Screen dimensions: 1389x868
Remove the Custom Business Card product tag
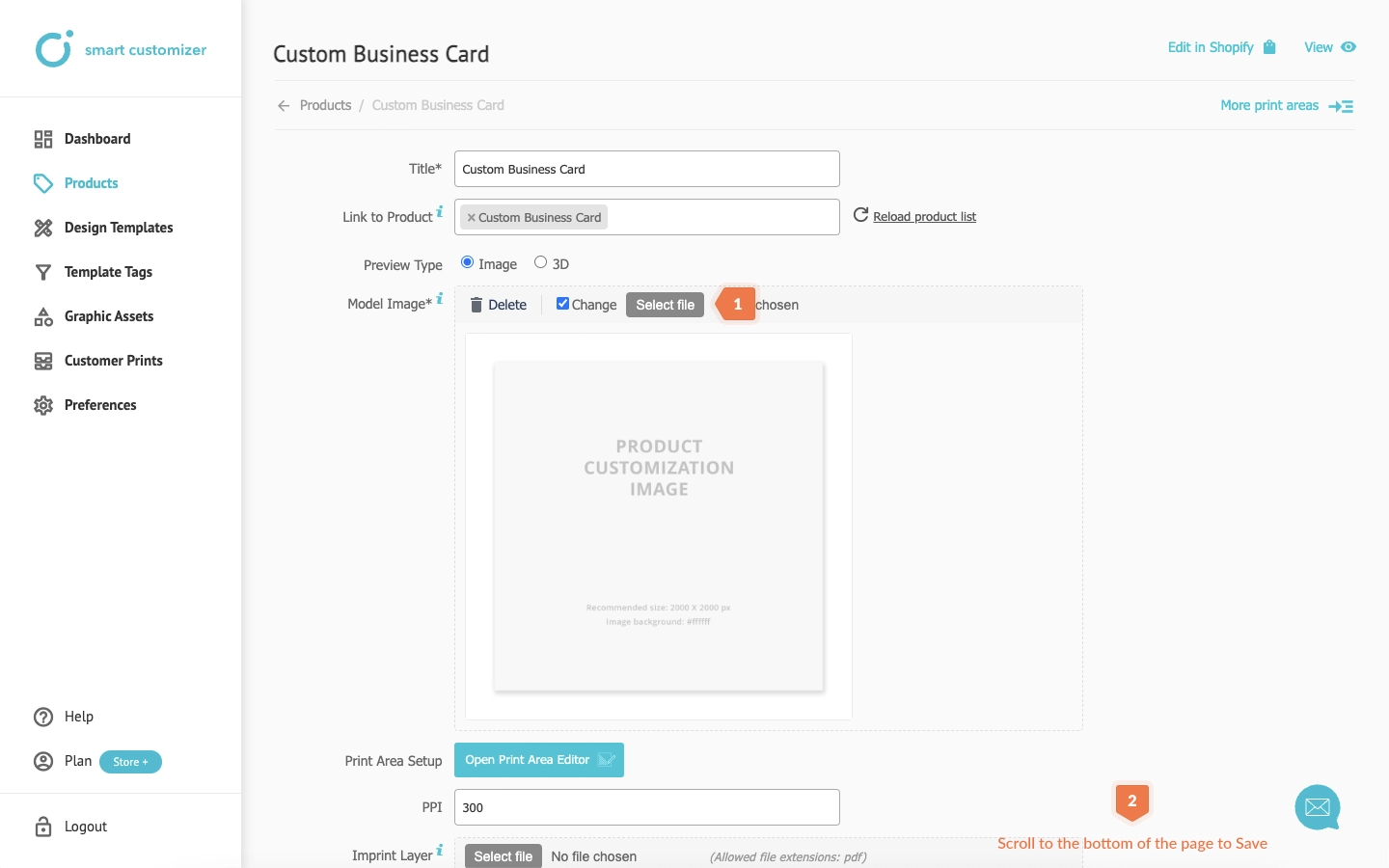tap(472, 217)
